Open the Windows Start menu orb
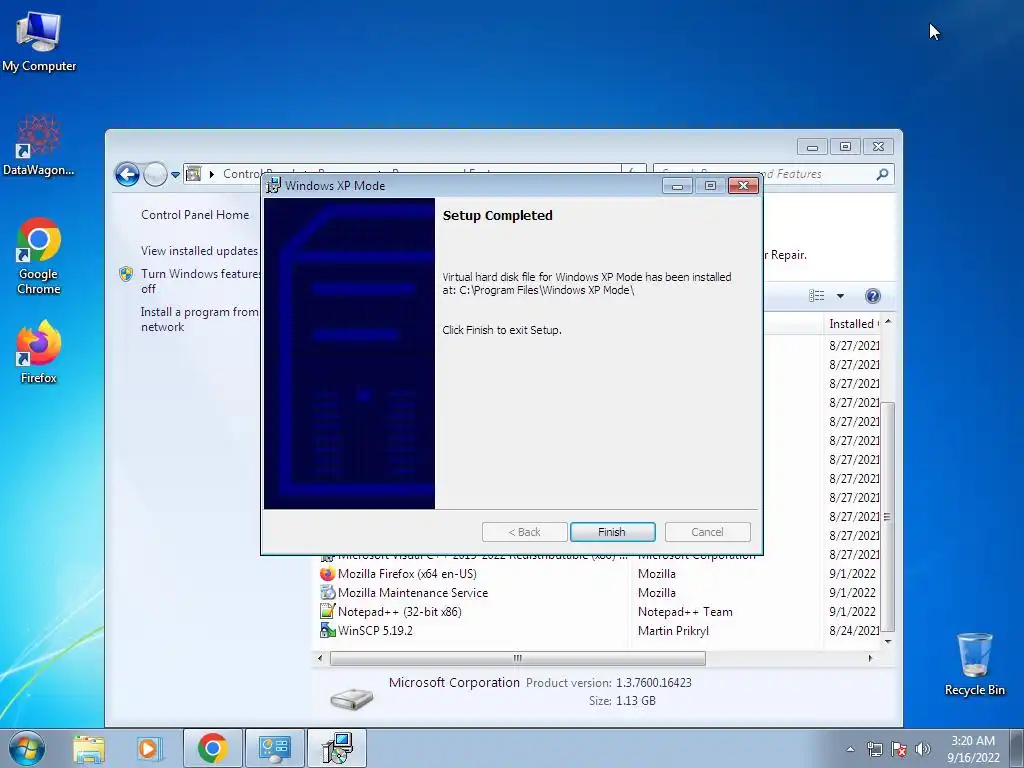 click(26, 748)
